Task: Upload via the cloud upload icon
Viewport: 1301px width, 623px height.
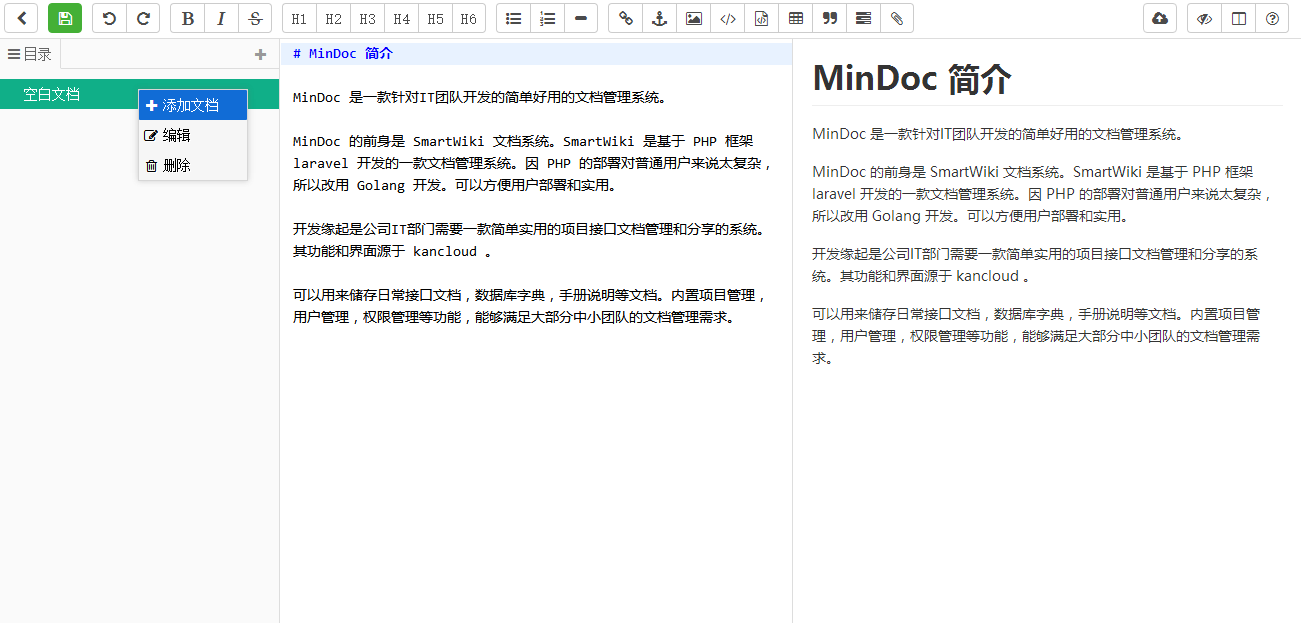Action: 1159,18
